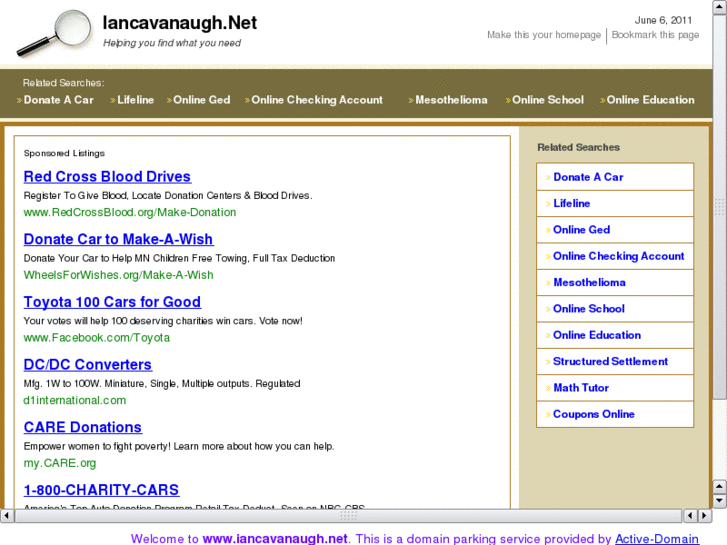This screenshot has height=545, width=727.
Task: Open Online Ged in top bar
Action: tap(202, 100)
